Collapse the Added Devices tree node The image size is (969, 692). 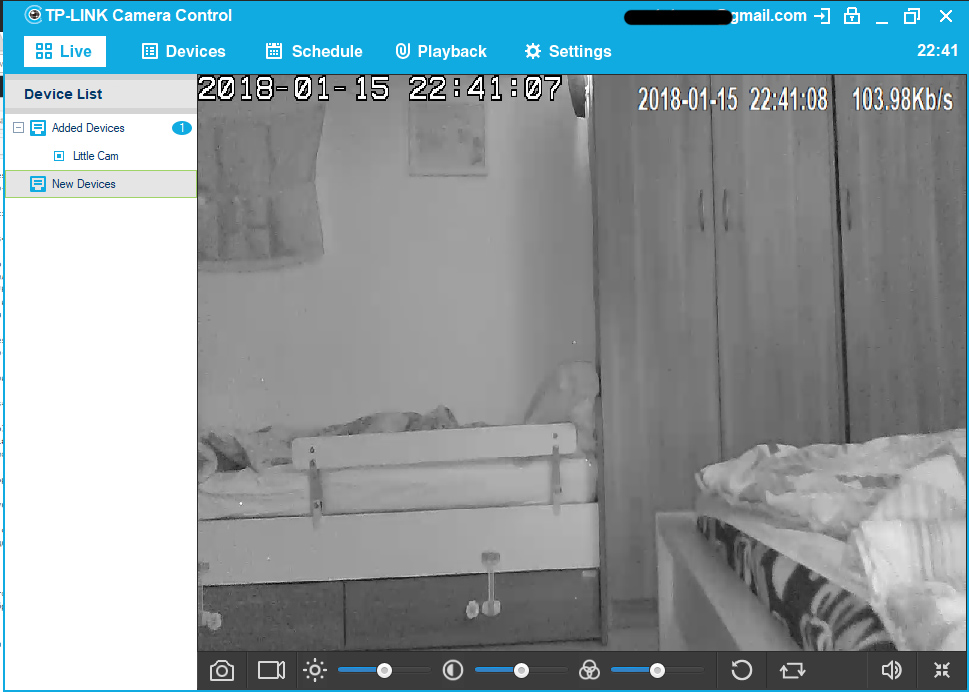pos(18,128)
